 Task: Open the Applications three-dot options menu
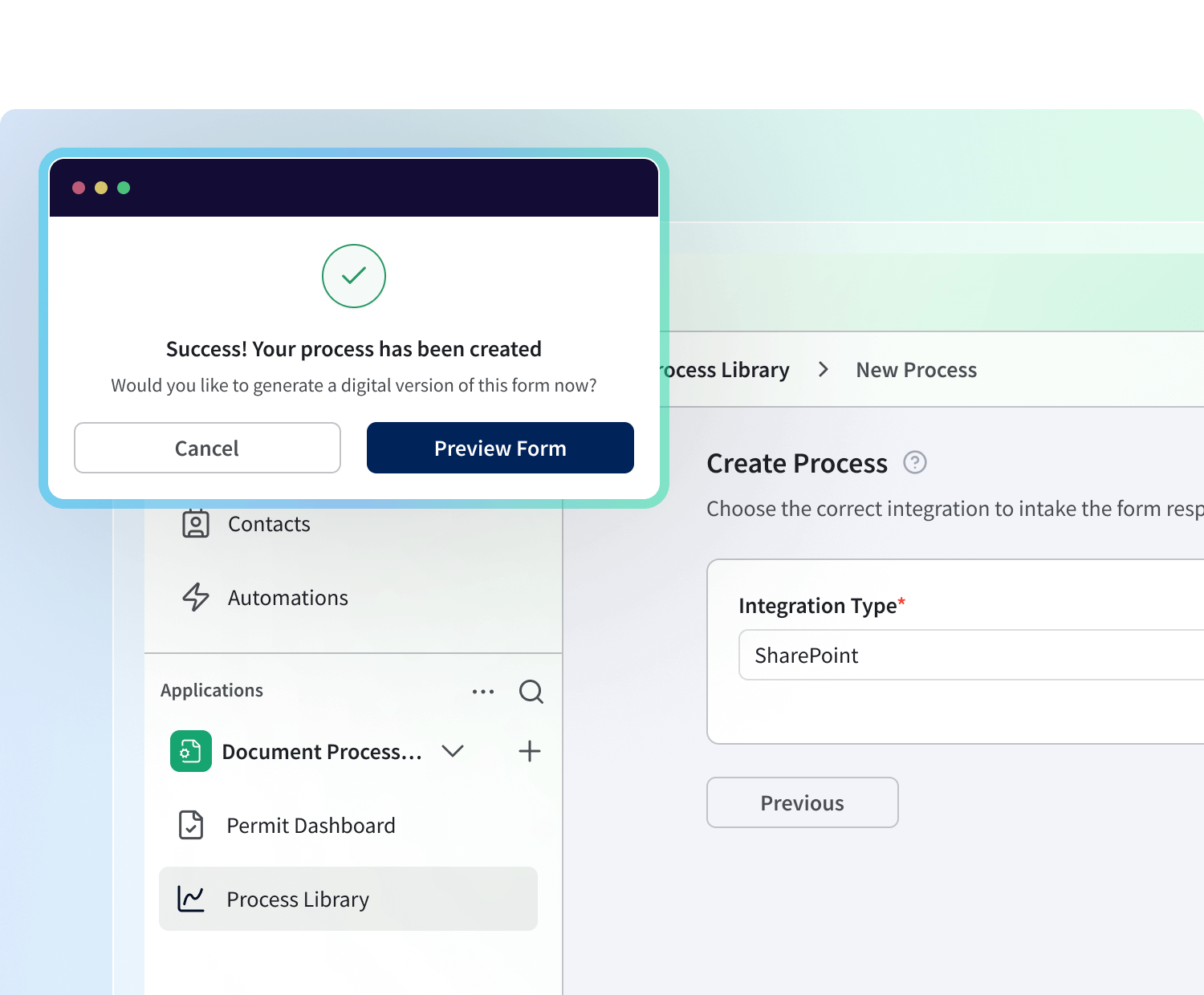(483, 691)
